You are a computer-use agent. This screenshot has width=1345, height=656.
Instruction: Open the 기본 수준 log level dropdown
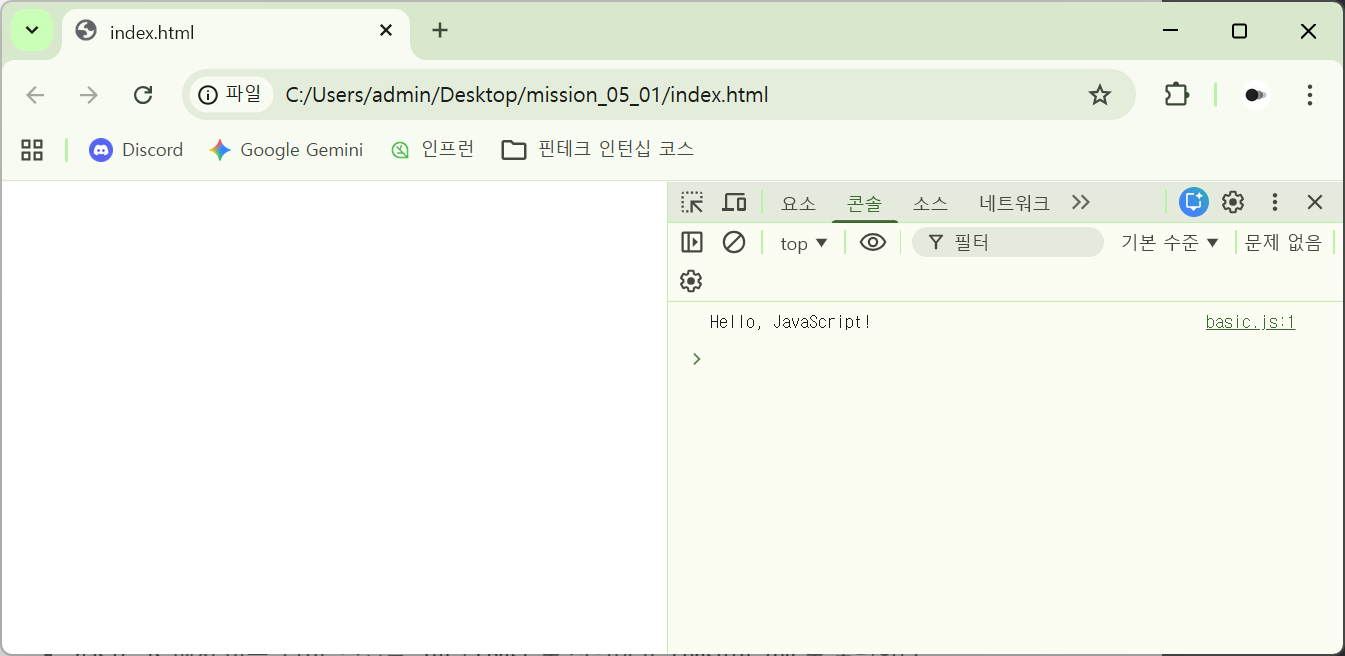[1170, 243]
